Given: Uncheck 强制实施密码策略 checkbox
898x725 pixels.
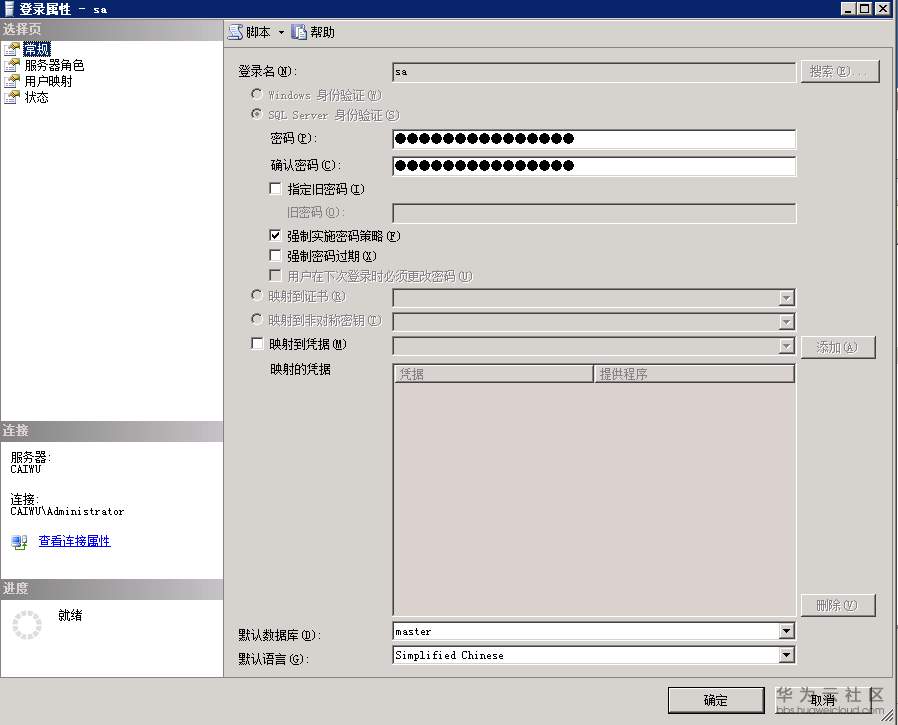Looking at the screenshot, I should pos(275,235).
